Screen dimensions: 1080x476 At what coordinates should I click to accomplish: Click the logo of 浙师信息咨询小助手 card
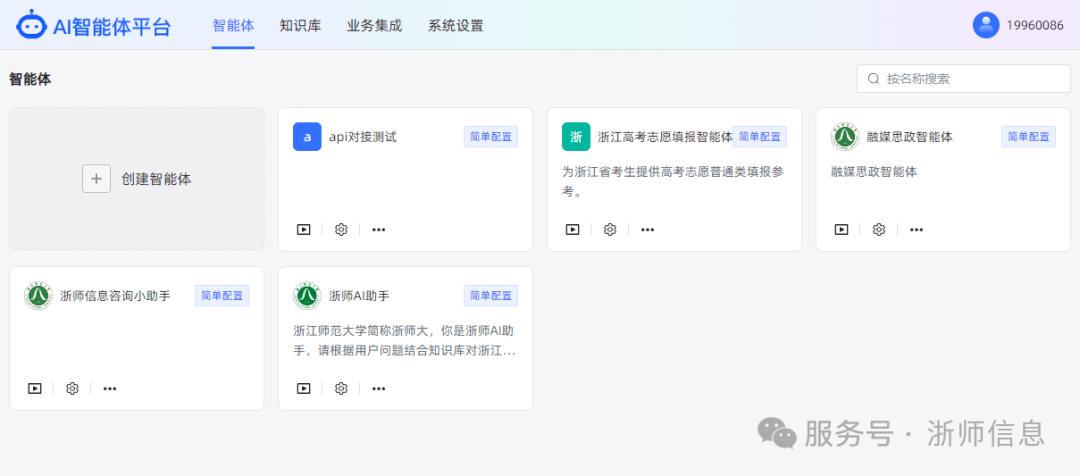[39, 296]
